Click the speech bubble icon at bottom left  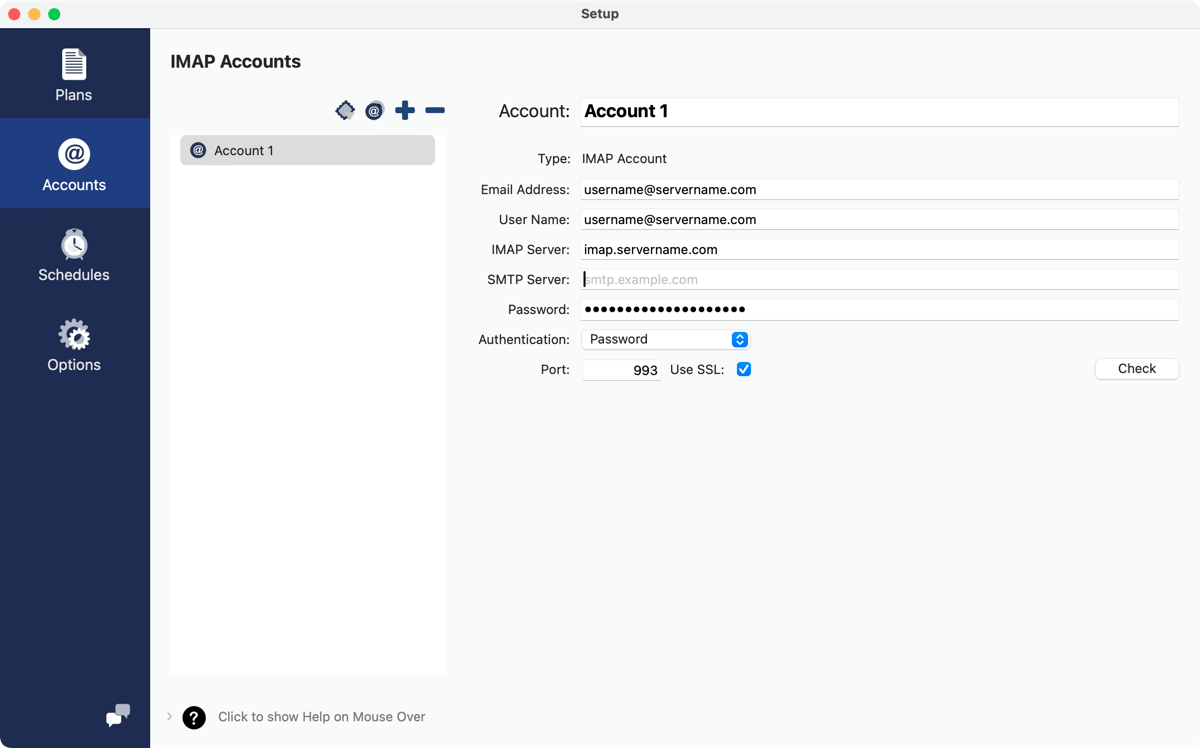pyautogui.click(x=117, y=716)
